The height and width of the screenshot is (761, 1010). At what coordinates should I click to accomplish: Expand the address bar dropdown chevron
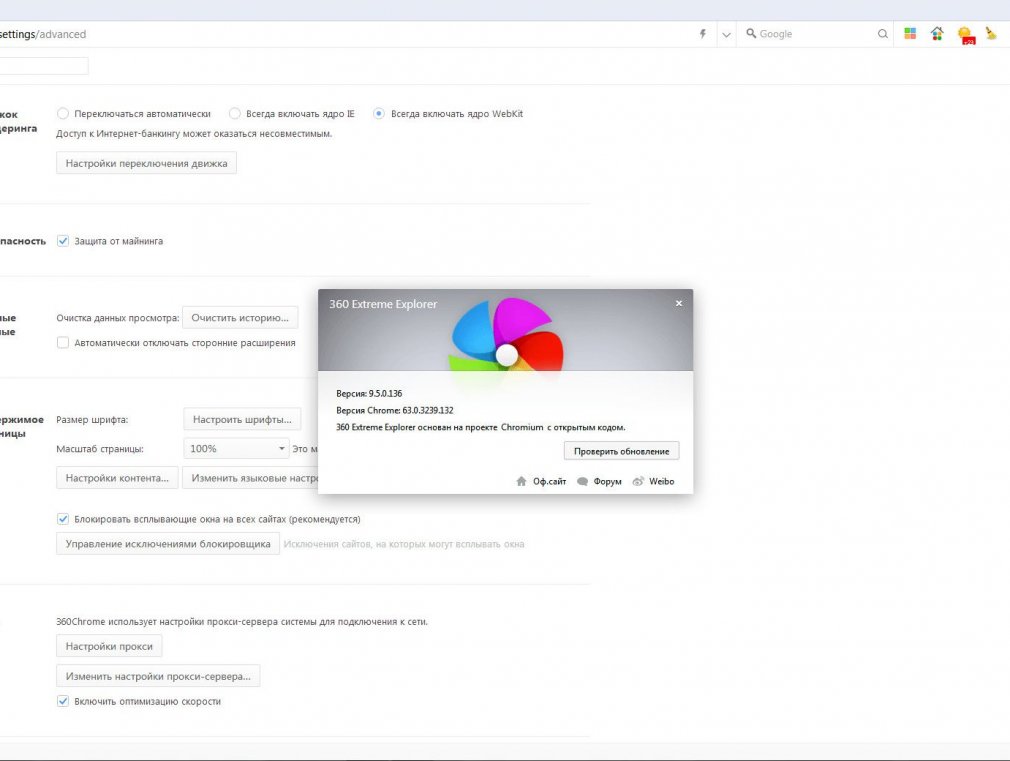click(x=726, y=35)
